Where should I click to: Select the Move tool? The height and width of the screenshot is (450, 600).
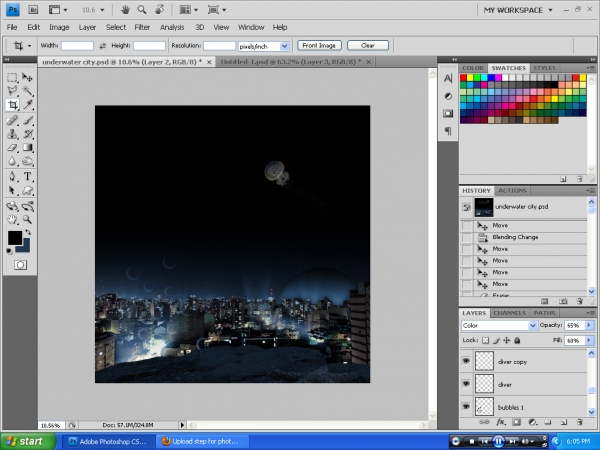click(27, 78)
